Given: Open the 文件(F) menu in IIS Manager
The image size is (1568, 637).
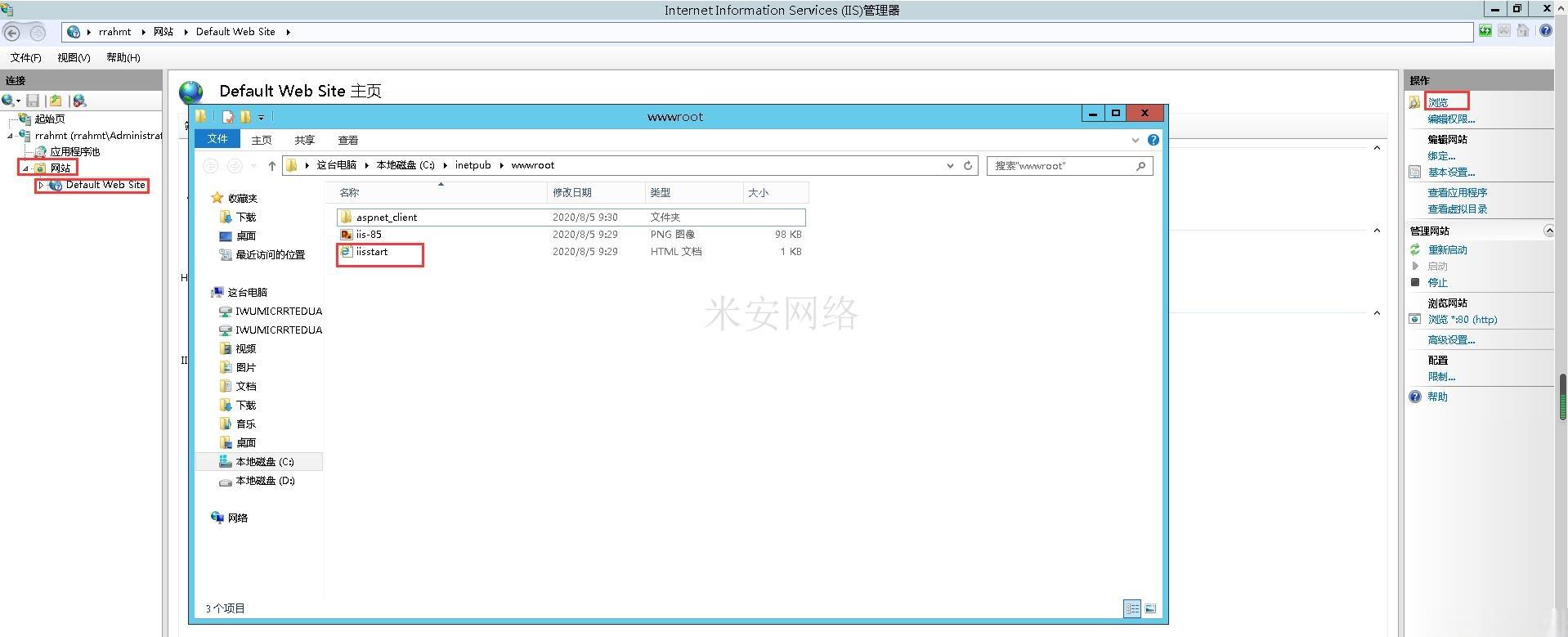Looking at the screenshot, I should (26, 57).
